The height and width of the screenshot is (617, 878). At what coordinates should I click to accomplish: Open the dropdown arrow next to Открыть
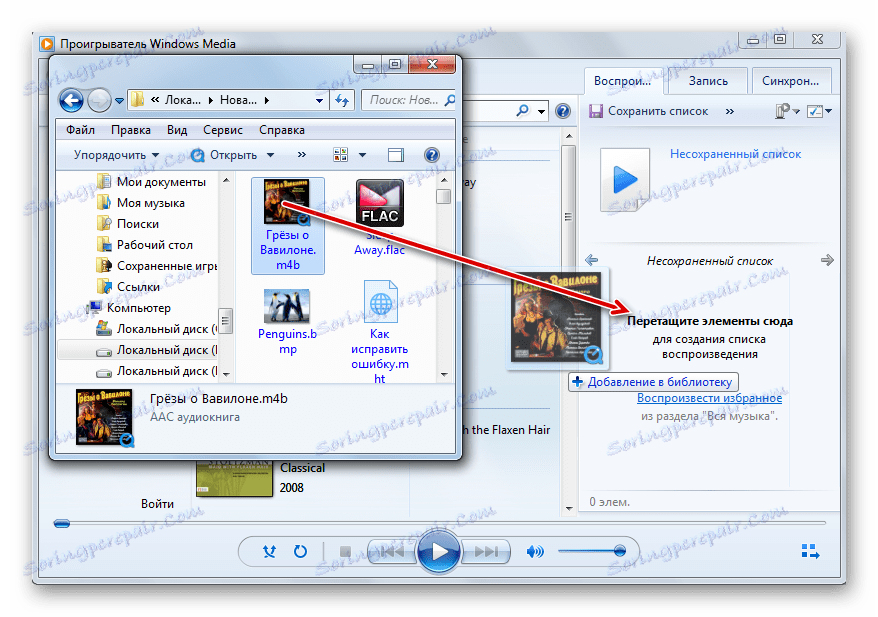tap(270, 155)
